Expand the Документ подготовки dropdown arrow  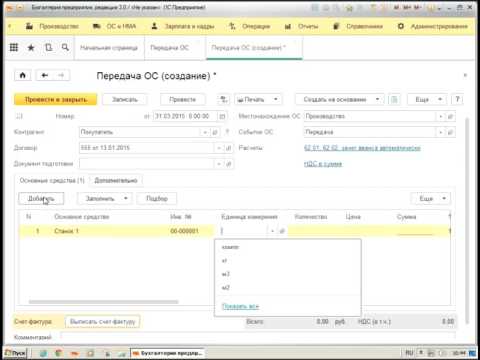coord(219,164)
